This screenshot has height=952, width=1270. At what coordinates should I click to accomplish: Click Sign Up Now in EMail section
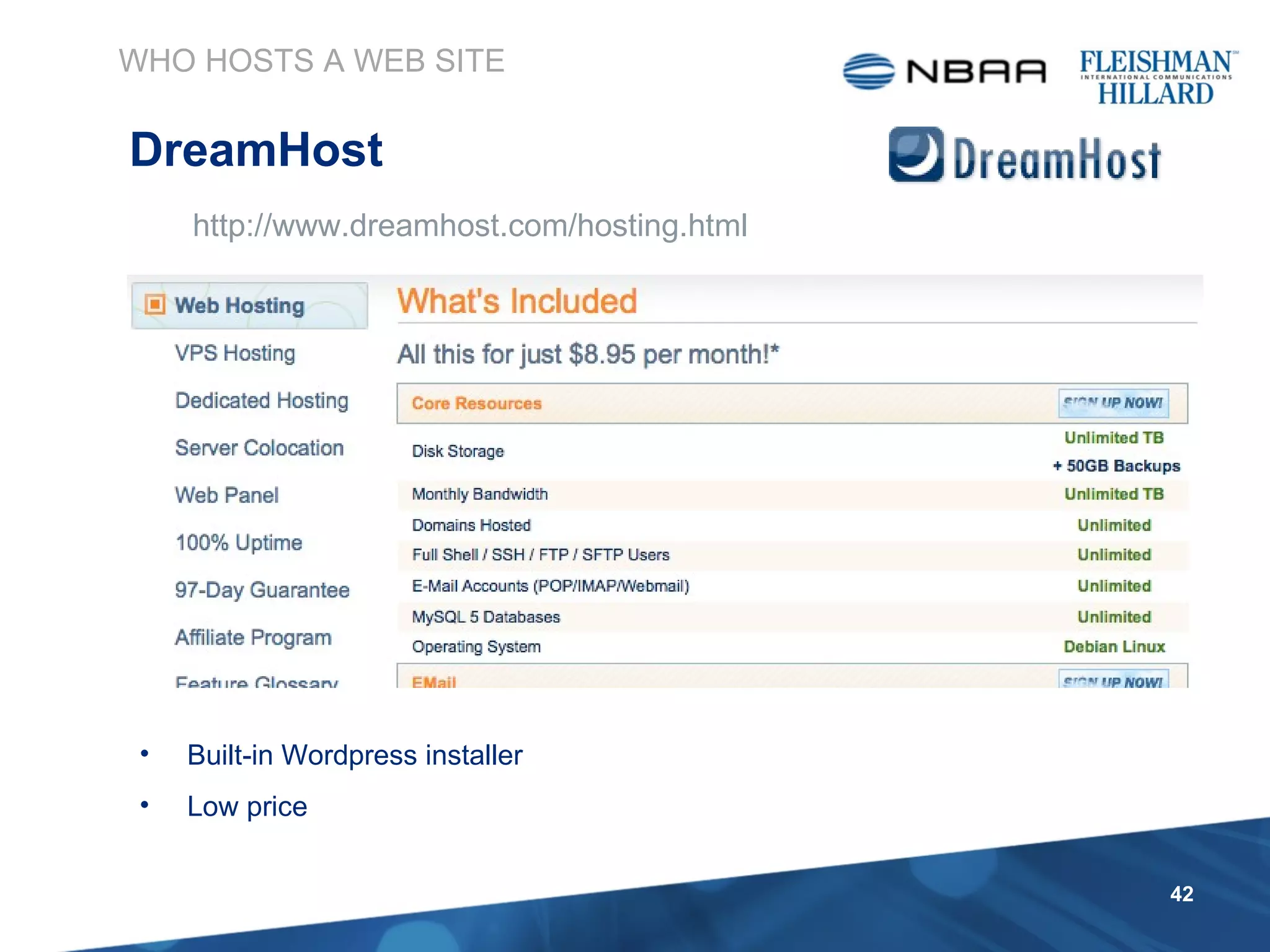coord(1113,679)
